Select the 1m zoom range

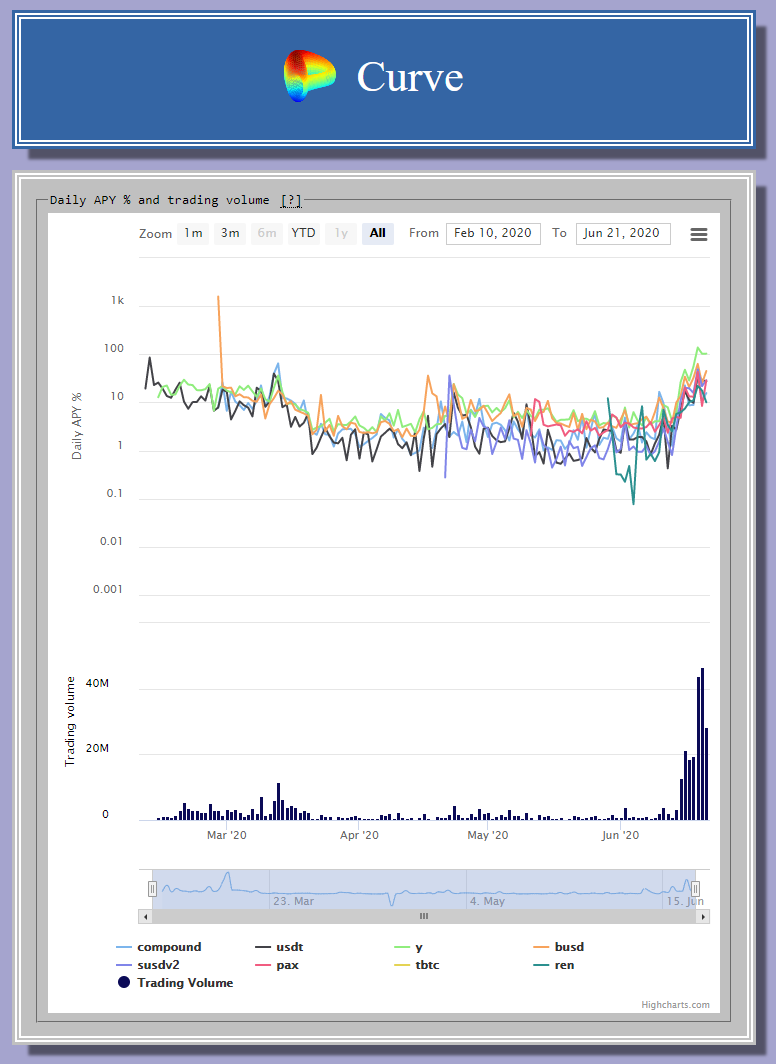click(193, 234)
